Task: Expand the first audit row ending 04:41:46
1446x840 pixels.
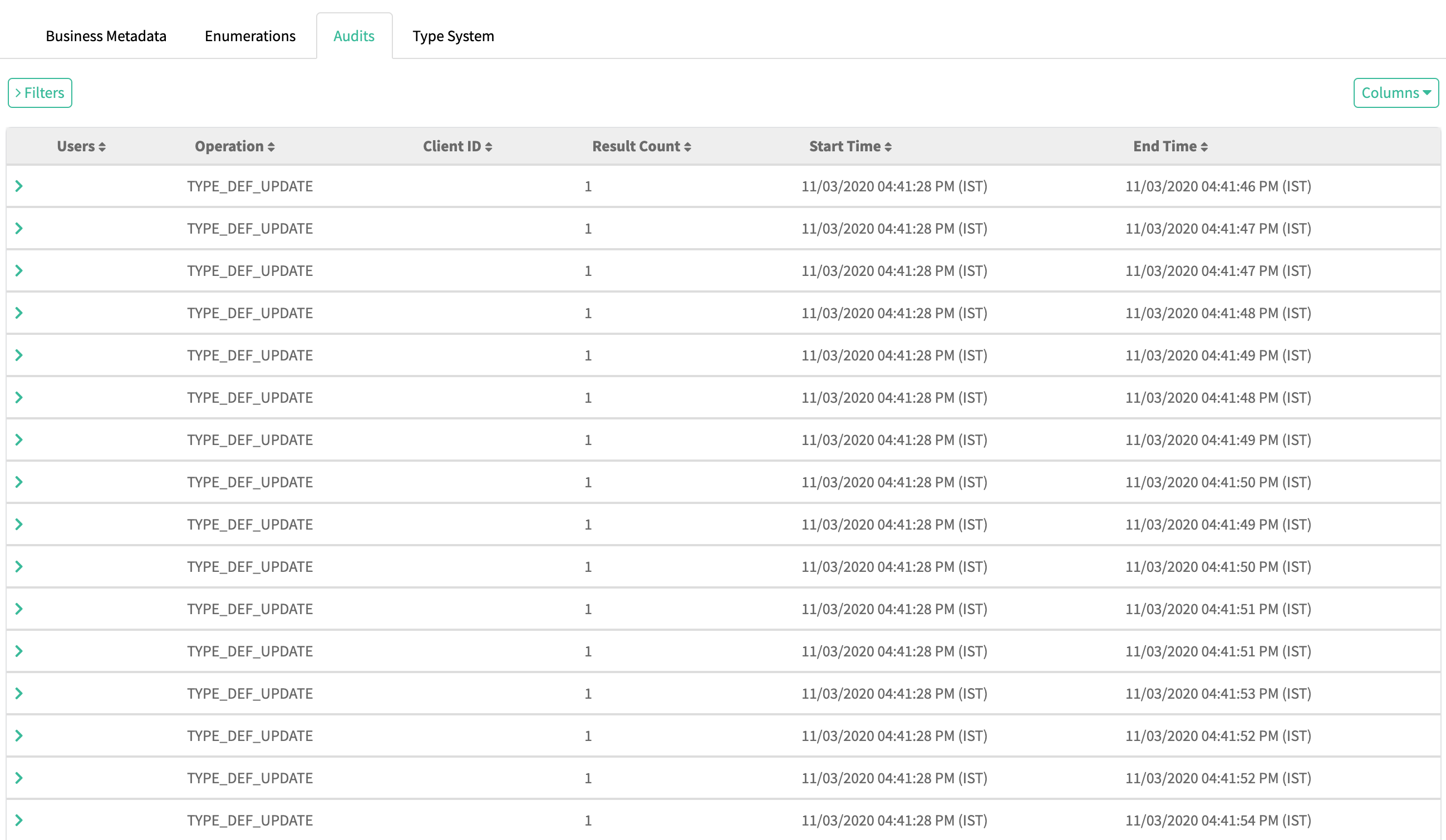Action: tap(19, 186)
